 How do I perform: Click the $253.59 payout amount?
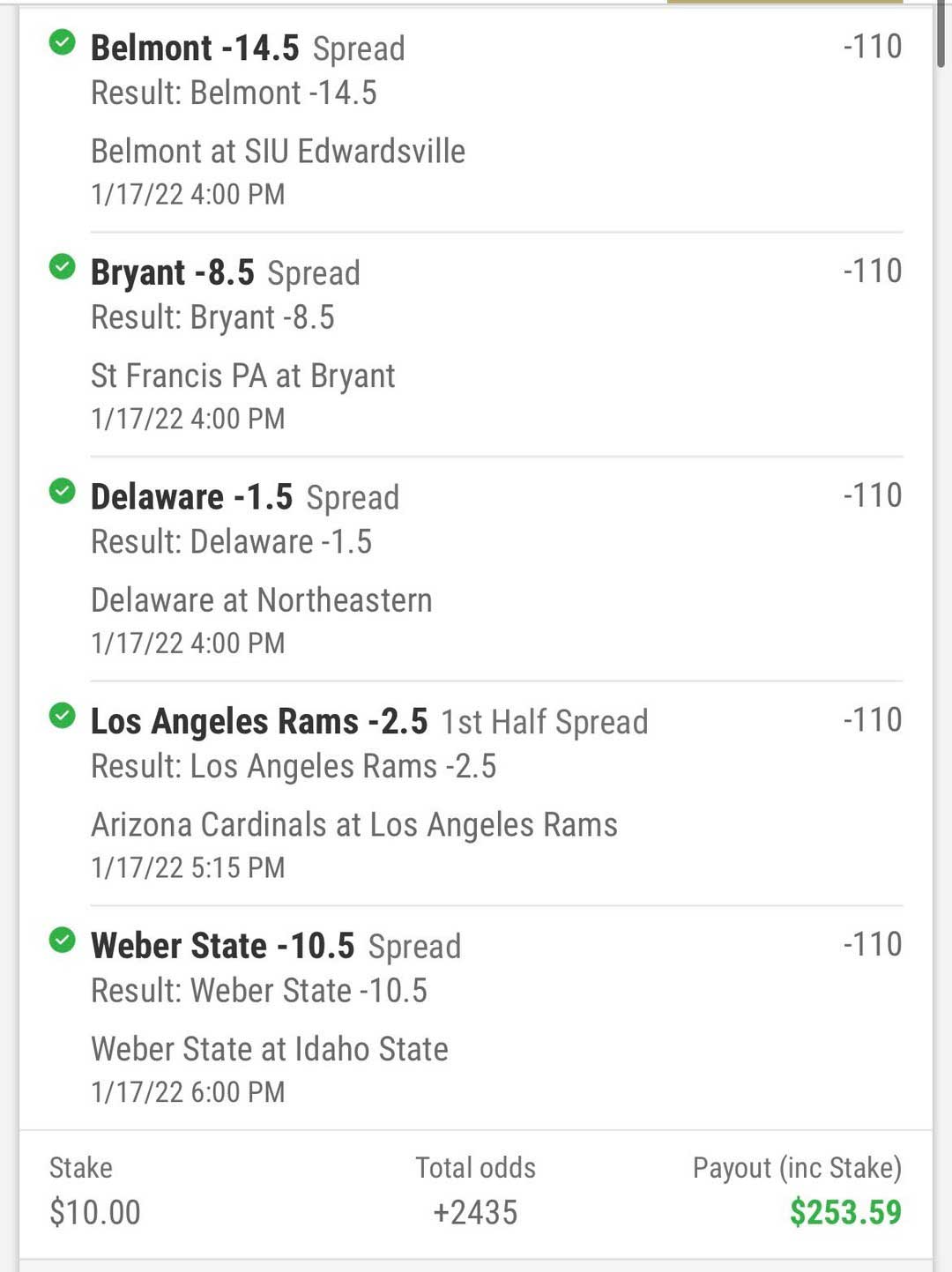(x=845, y=1212)
